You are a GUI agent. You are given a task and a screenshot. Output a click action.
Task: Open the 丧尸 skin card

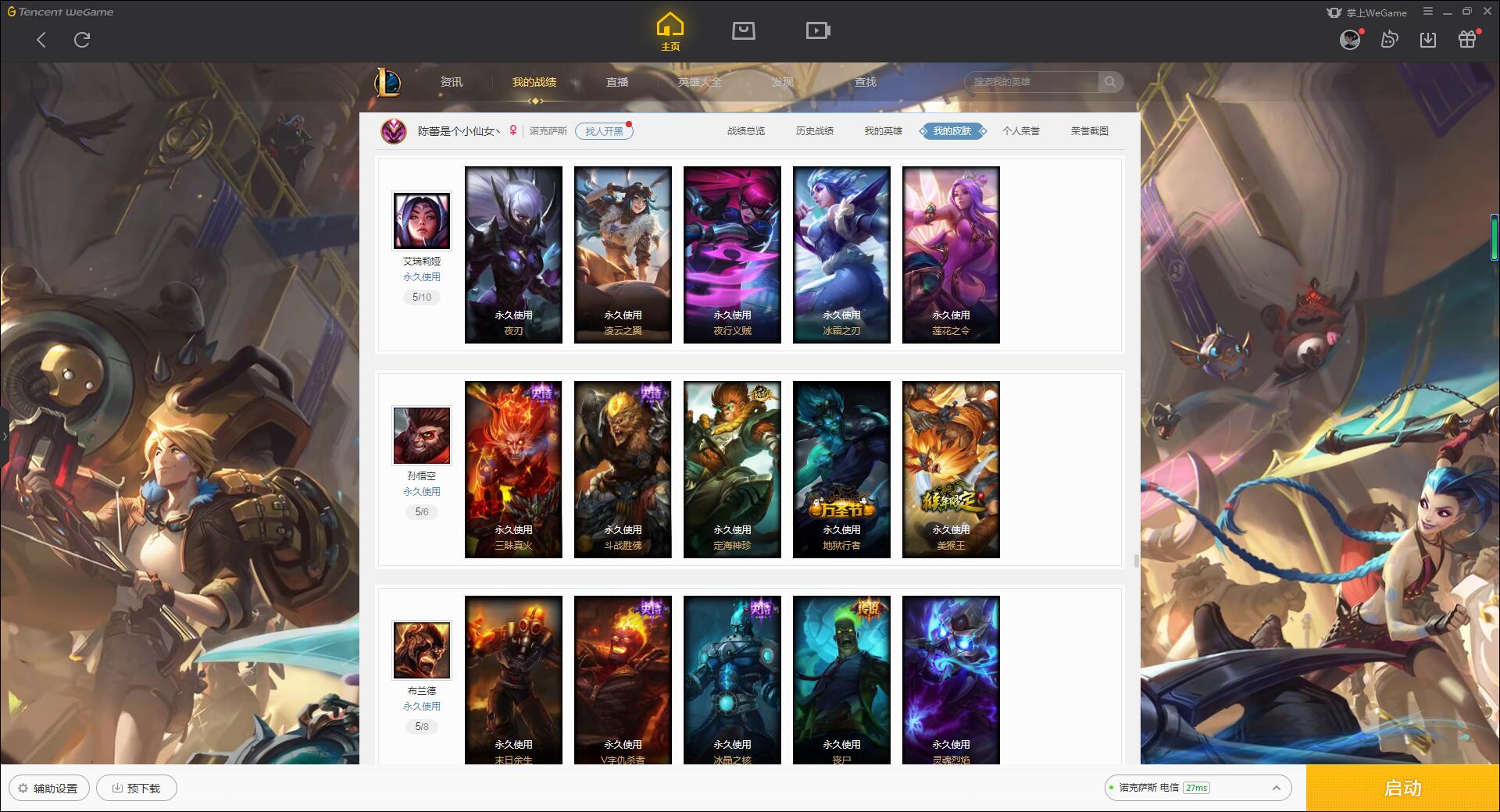pyautogui.click(x=841, y=680)
